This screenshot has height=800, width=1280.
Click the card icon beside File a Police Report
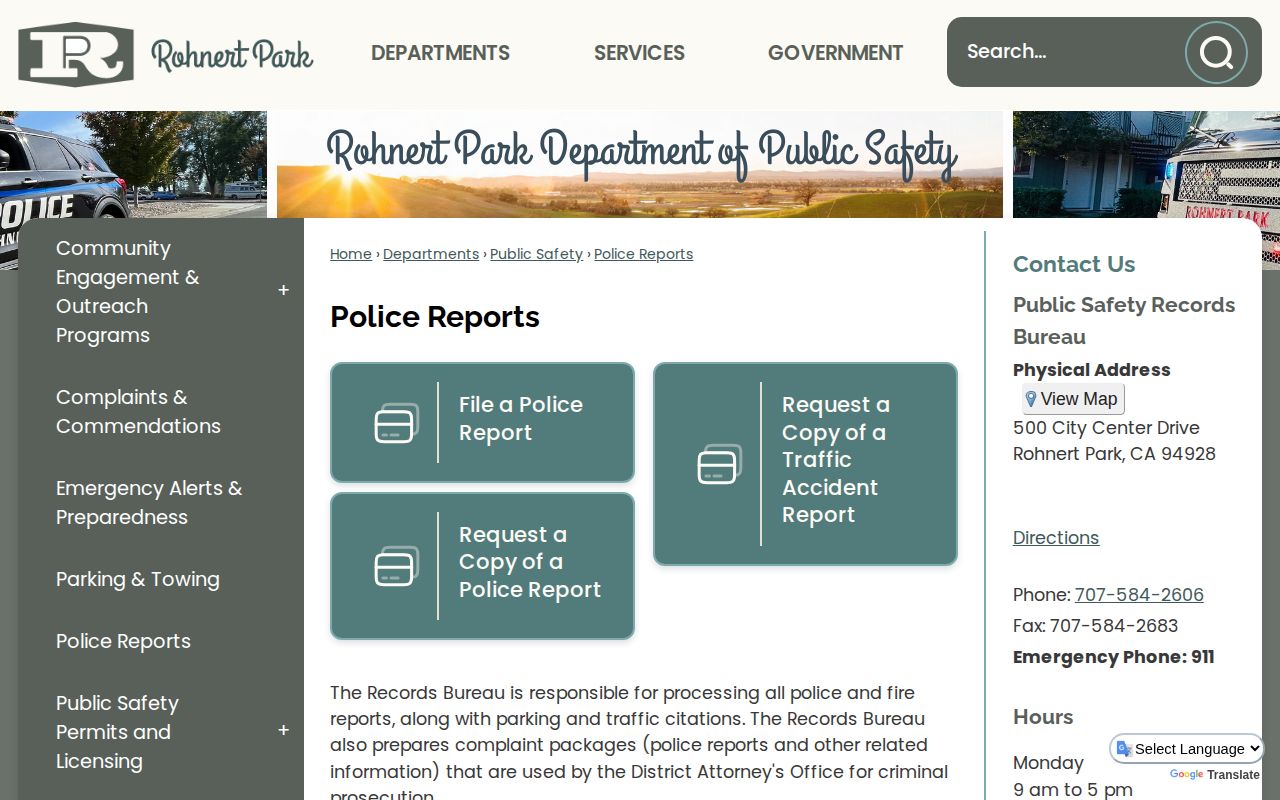397,423
